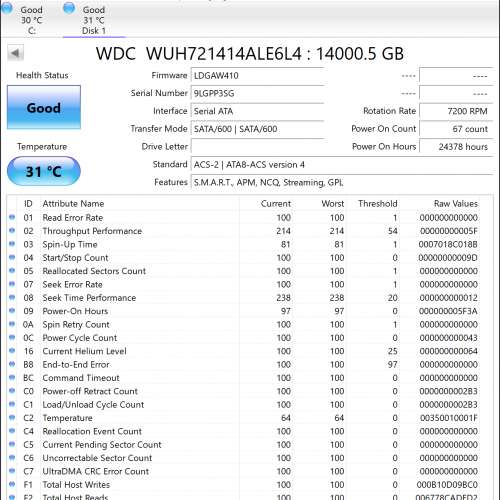Select the Total Host Writes attribute name
500x500 pixels.
point(76,485)
